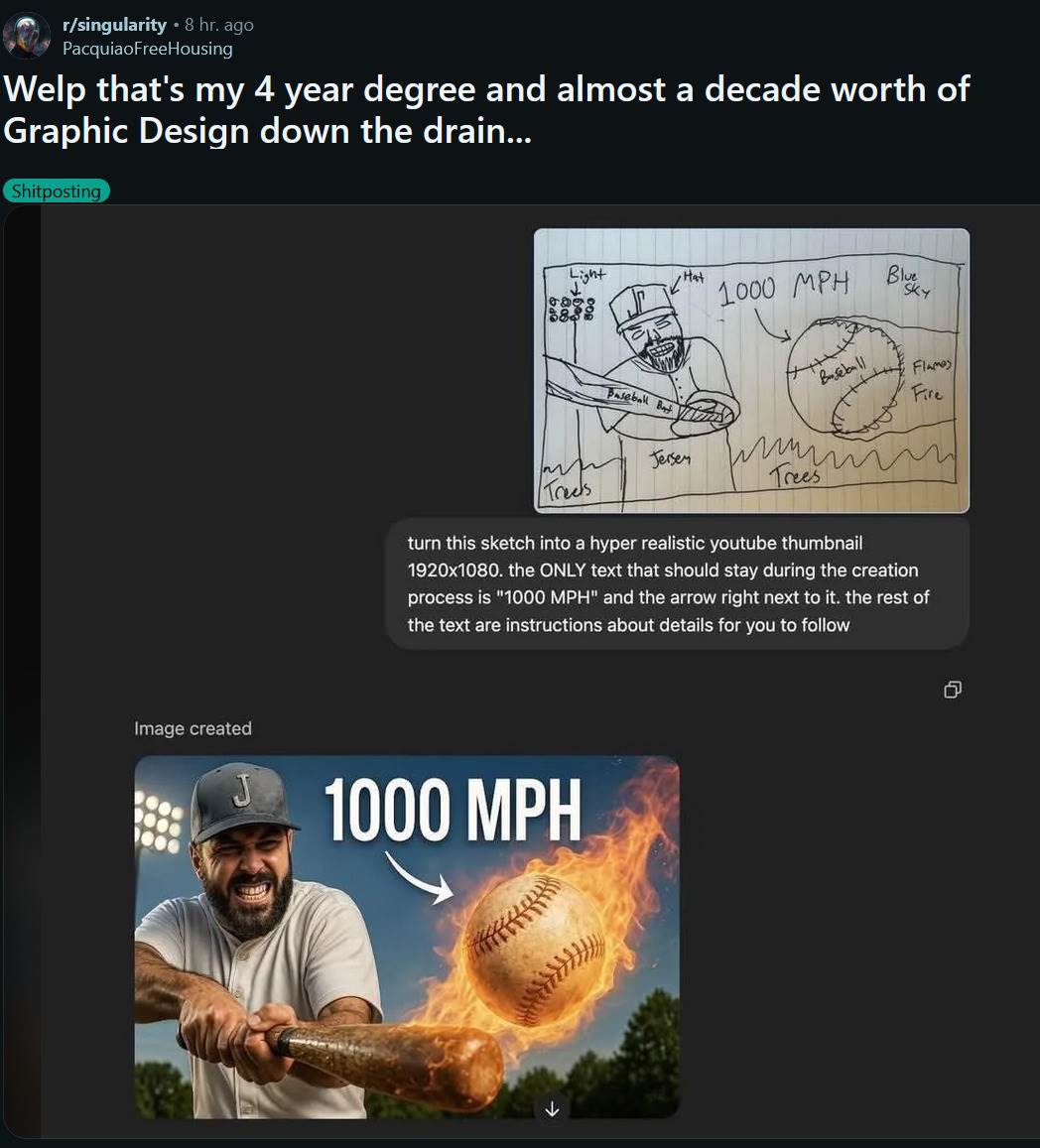Copy the prompt using the copy icon
This screenshot has height=1148, width=1040.
click(952, 689)
